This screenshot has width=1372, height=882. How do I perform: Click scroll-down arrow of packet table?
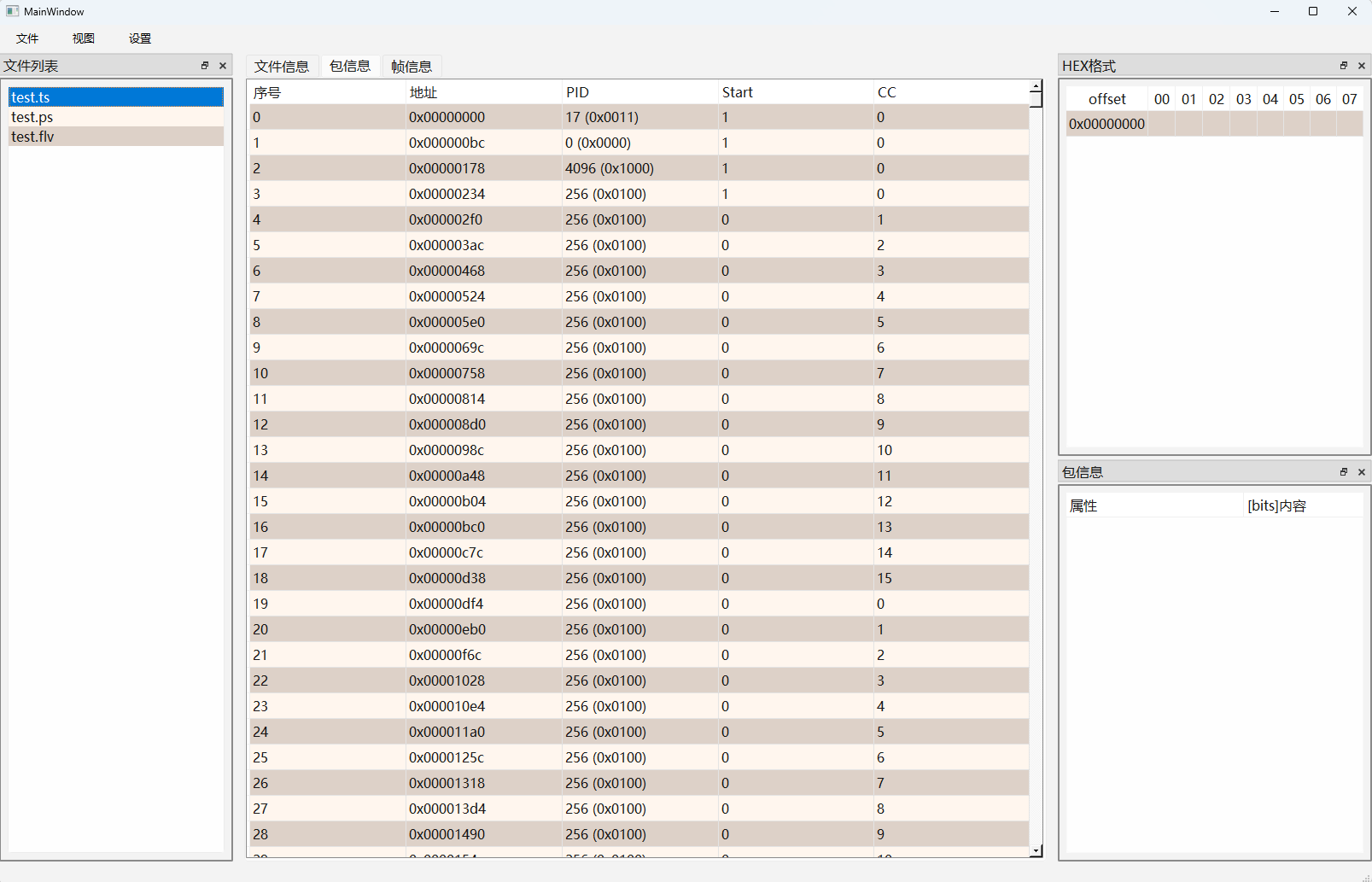(1036, 851)
